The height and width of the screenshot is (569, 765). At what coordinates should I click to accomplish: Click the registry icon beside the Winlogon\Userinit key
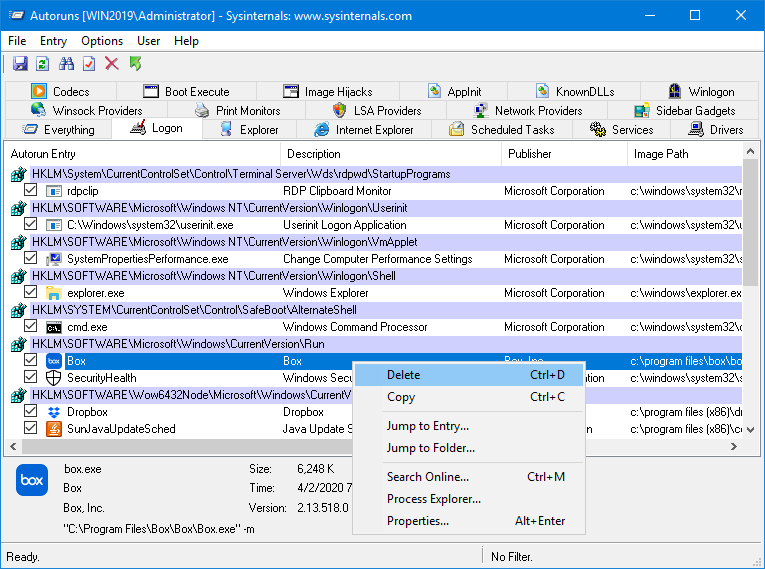click(x=19, y=208)
